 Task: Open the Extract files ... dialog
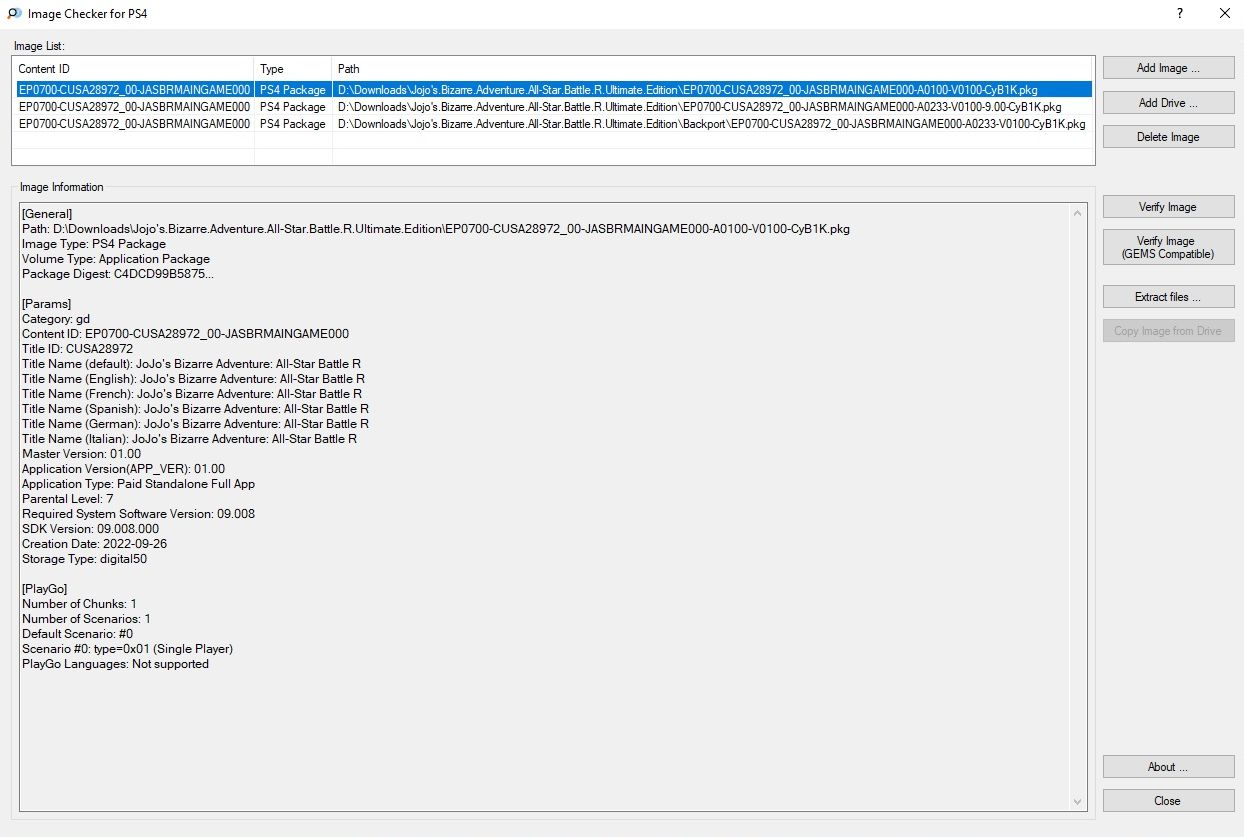click(x=1168, y=297)
